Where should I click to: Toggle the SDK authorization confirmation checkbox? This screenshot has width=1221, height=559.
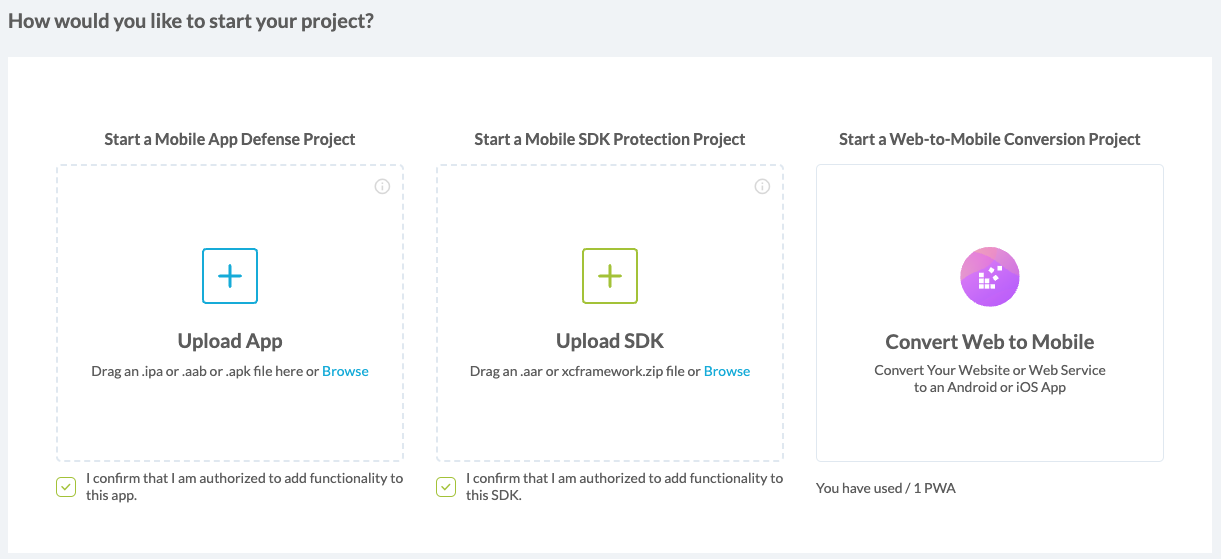(446, 487)
